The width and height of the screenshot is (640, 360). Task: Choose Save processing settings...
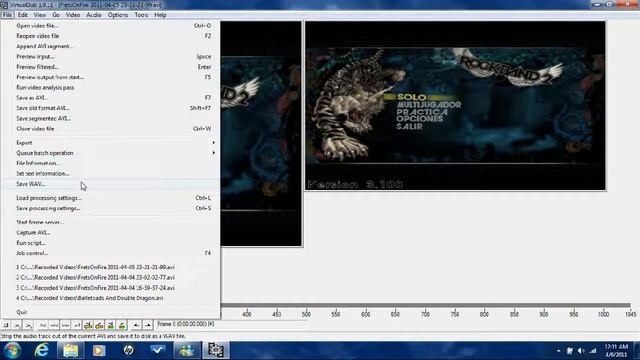click(110, 208)
